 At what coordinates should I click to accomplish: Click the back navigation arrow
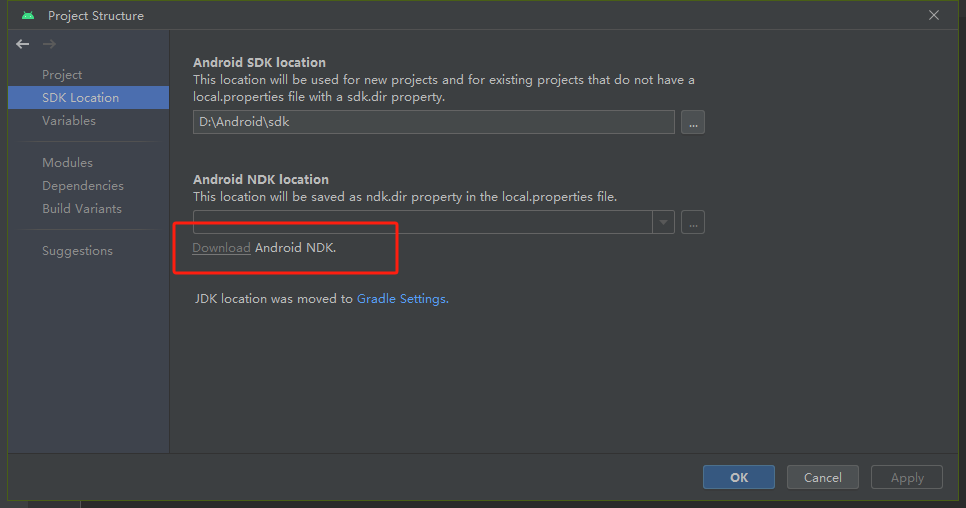coord(23,44)
